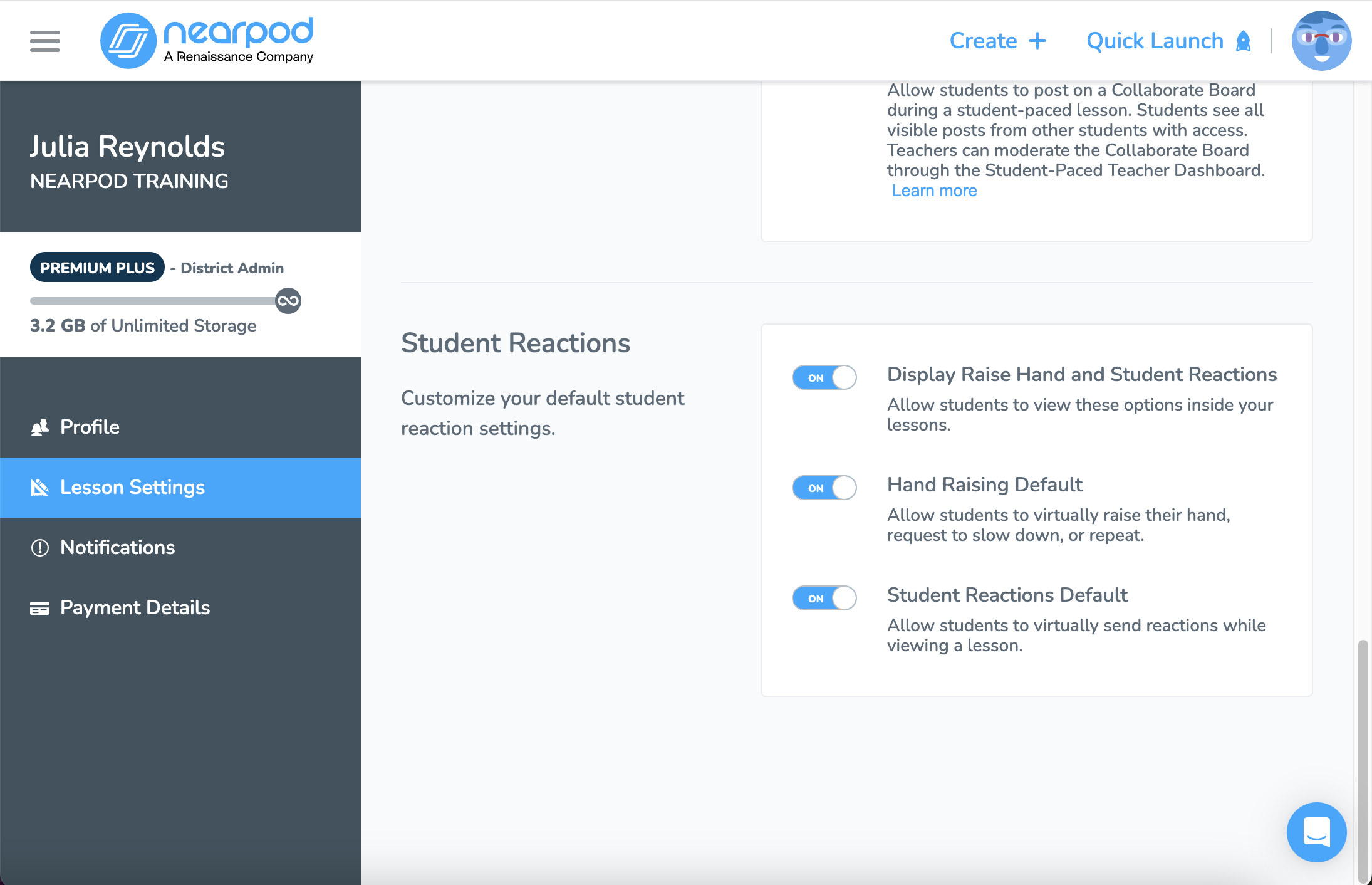The width and height of the screenshot is (1372, 885).
Task: Click the plus icon beside Create
Action: 1037,41
